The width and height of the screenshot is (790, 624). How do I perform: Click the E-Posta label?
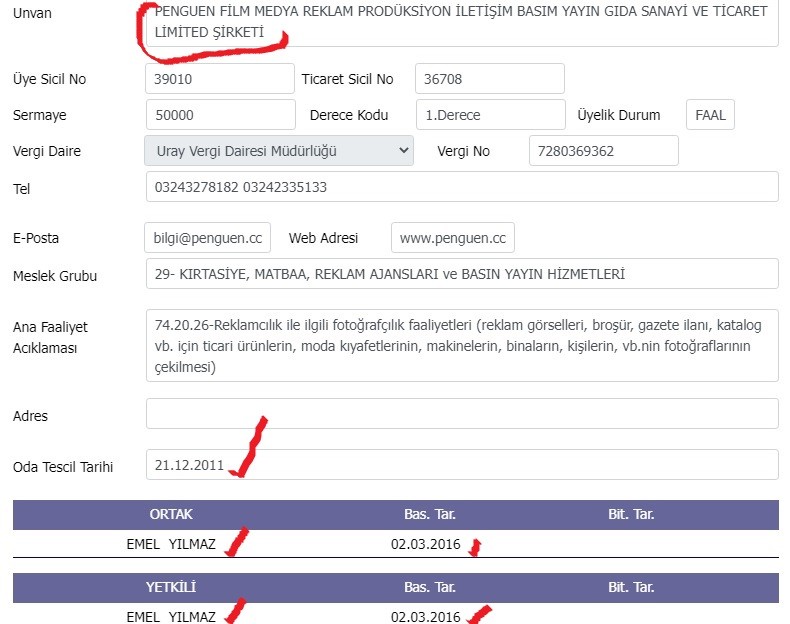(x=36, y=238)
